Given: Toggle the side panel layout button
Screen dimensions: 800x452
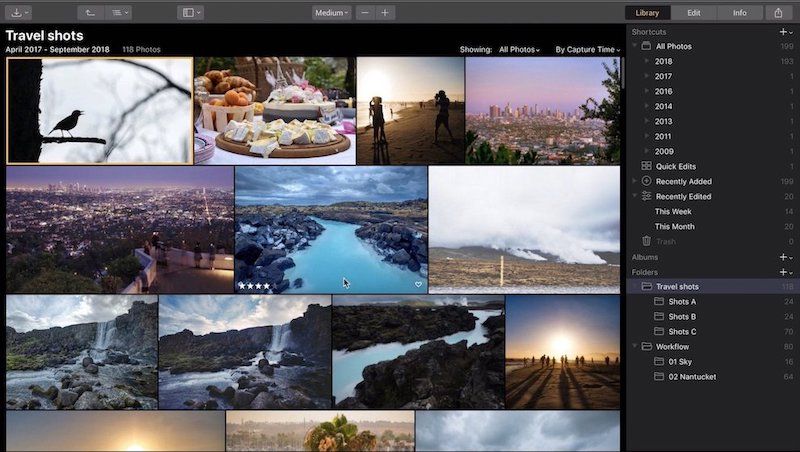Looking at the screenshot, I should [x=189, y=13].
